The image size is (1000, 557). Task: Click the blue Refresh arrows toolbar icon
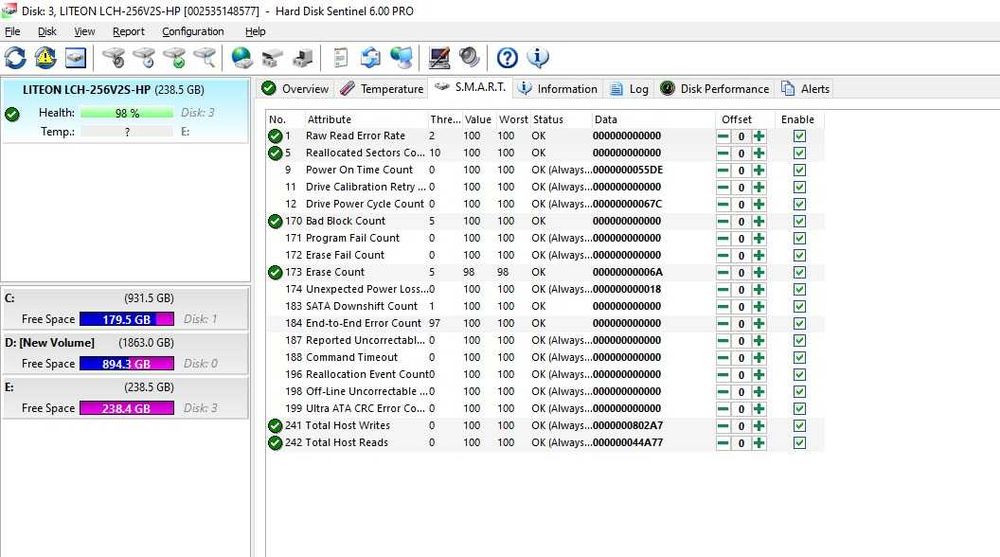point(15,58)
